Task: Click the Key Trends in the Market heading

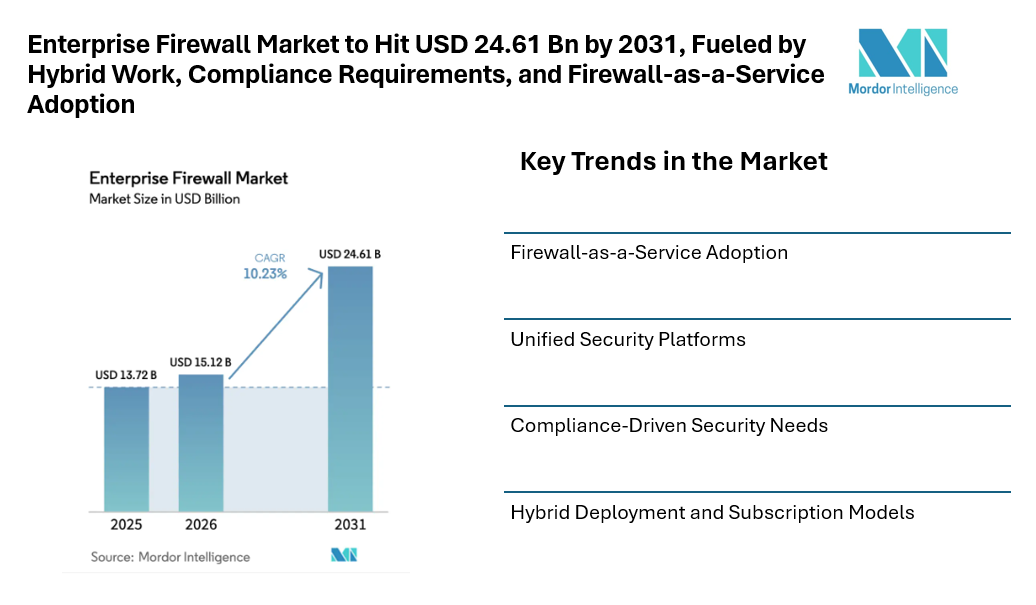Action: click(673, 161)
